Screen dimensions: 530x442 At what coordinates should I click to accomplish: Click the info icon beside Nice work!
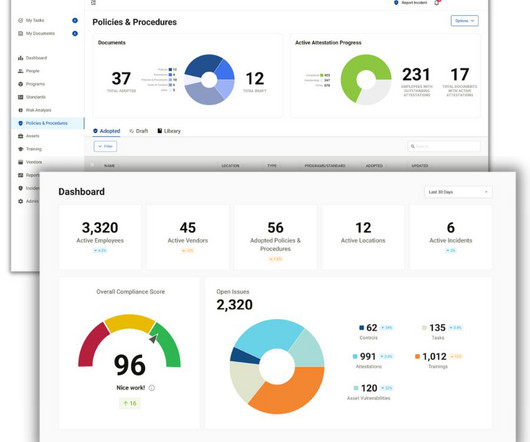pyautogui.click(x=152, y=388)
